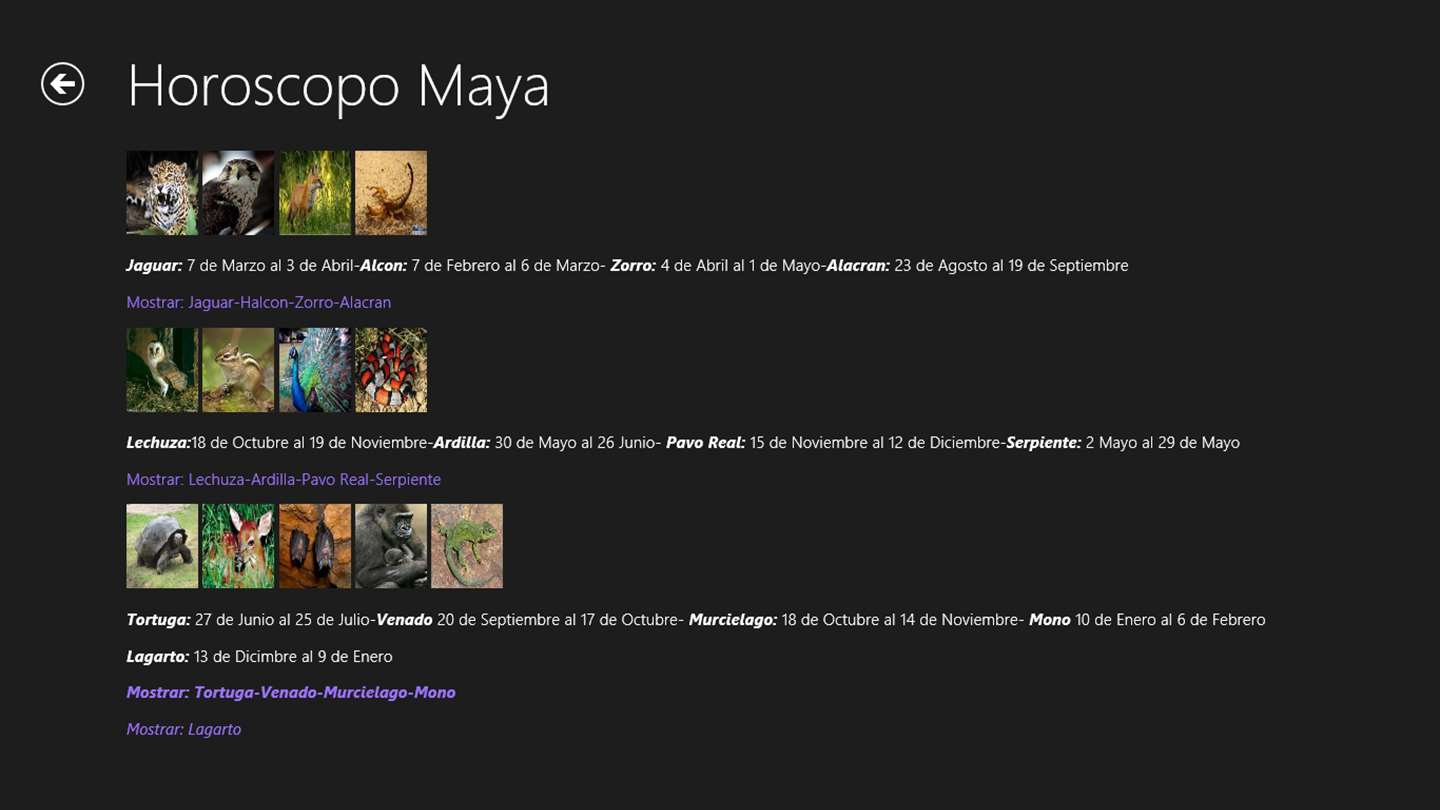1440x810 pixels.
Task: Click the Lagarto date range text line
Action: (x=260, y=656)
